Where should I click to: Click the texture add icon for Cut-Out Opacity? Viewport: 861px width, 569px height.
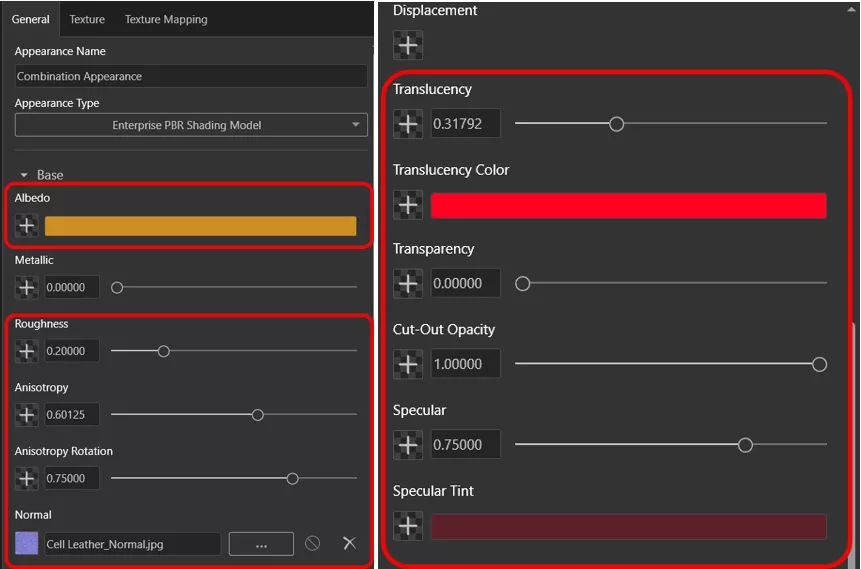click(407, 364)
